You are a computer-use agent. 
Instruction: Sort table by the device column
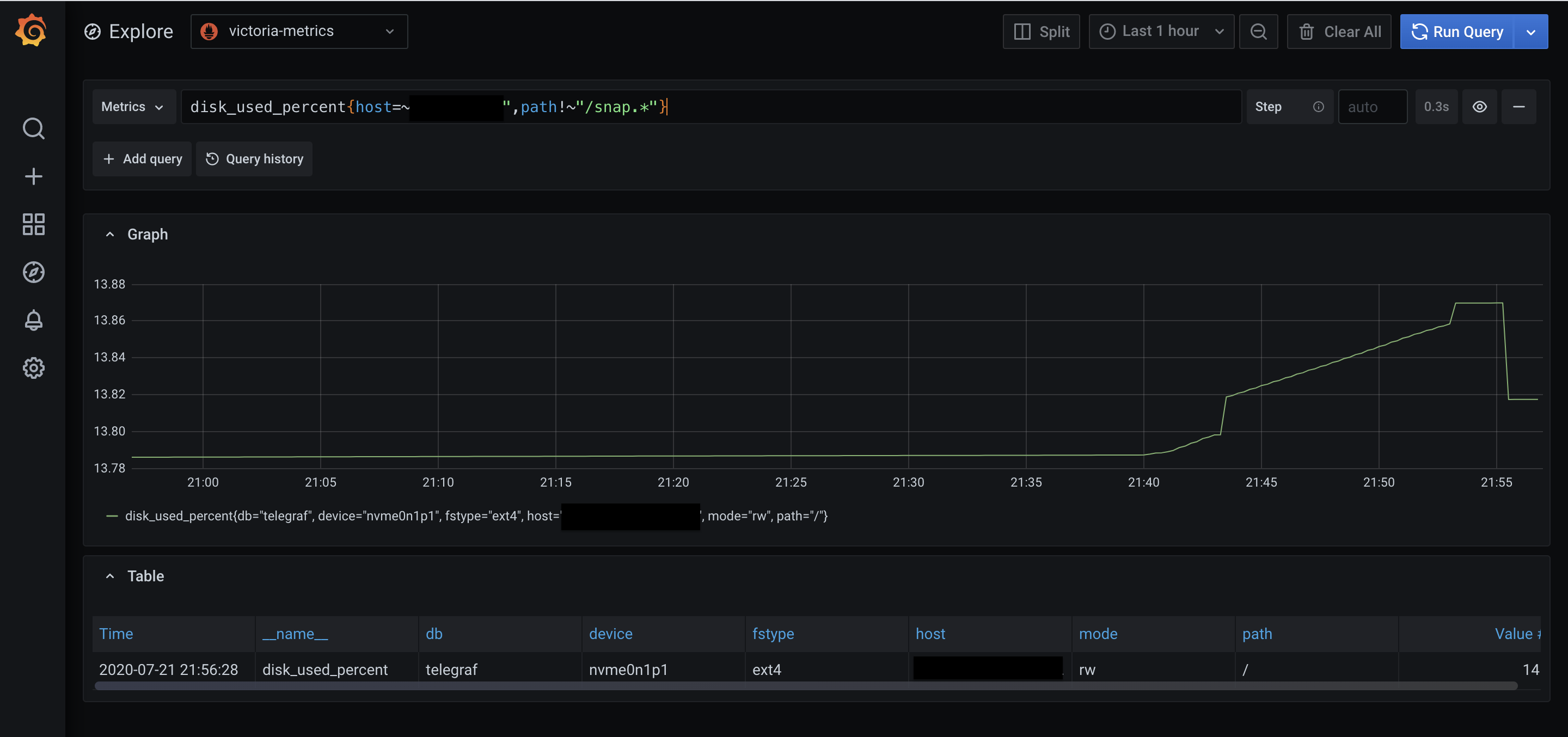(610, 634)
